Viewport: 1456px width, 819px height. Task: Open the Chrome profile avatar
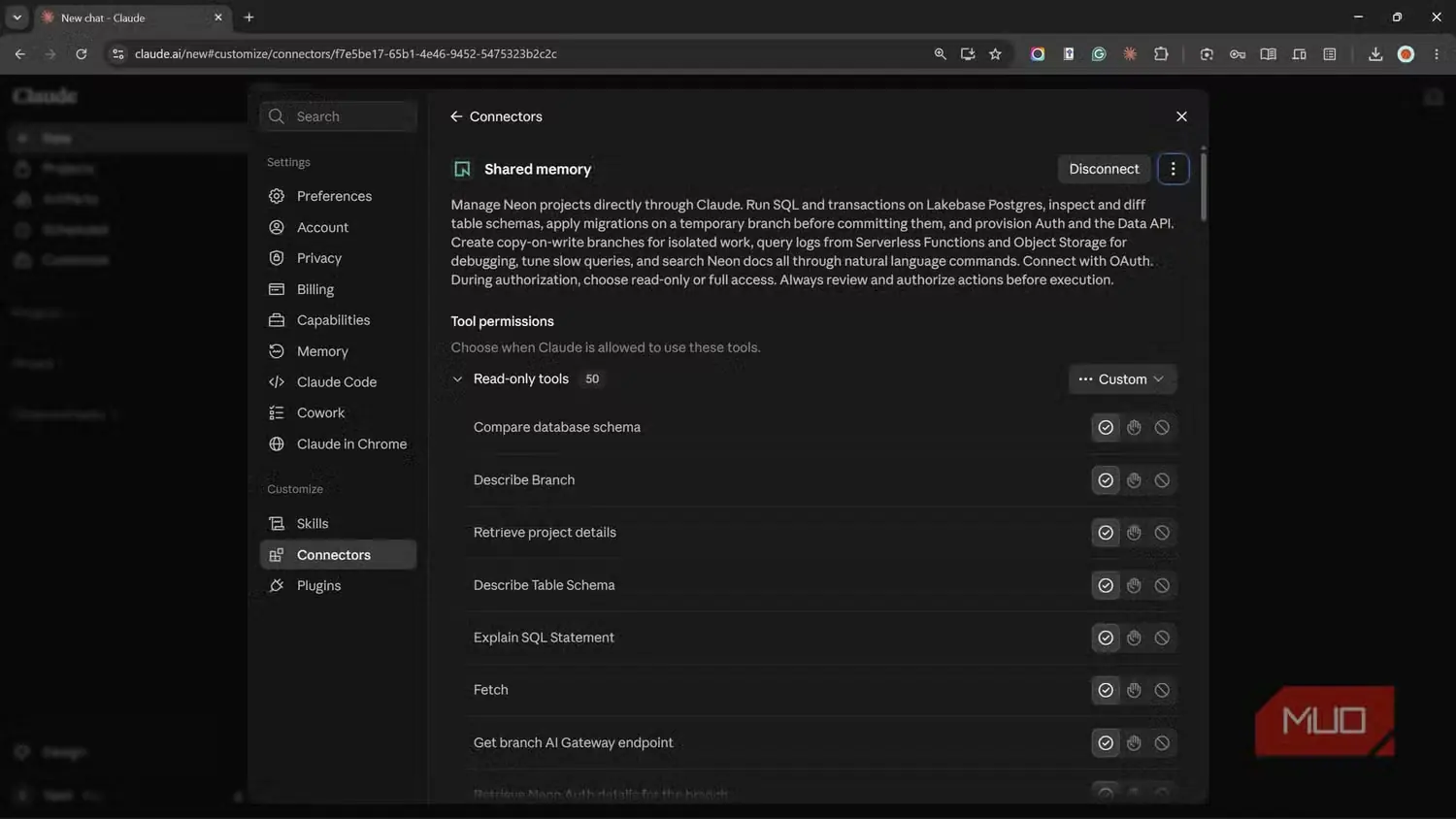1406,54
